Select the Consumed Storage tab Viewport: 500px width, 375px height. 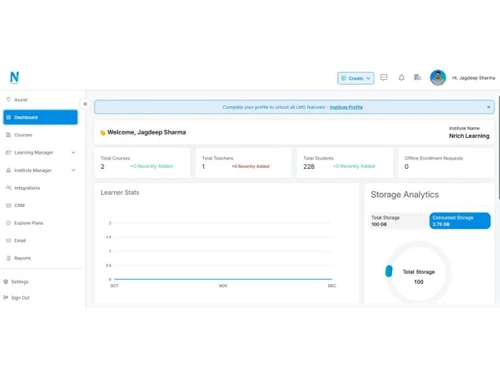pos(460,221)
